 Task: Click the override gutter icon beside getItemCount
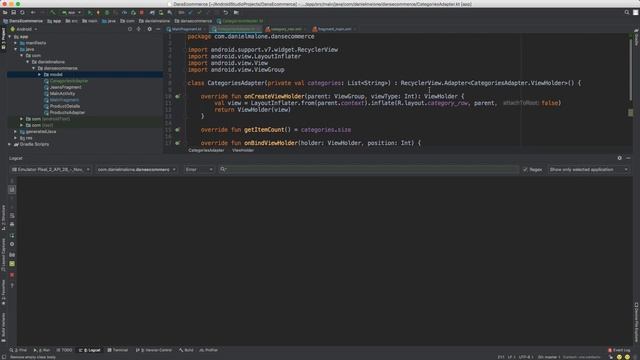[x=178, y=130]
